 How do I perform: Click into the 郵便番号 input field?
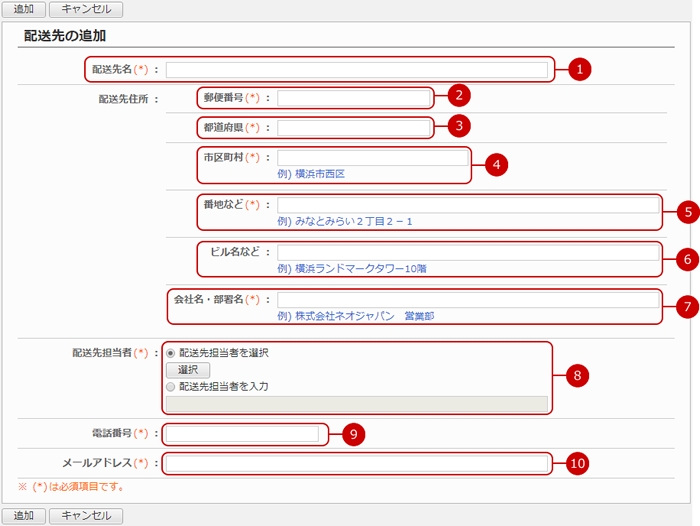(x=354, y=98)
